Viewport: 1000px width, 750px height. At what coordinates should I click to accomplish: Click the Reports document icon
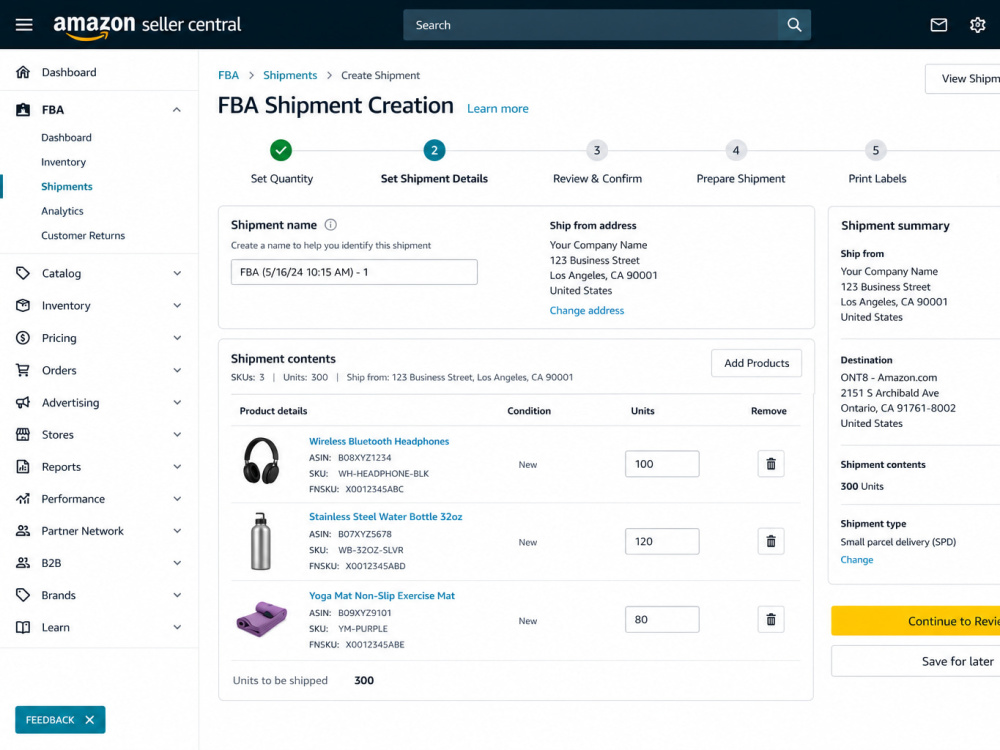[x=23, y=467]
